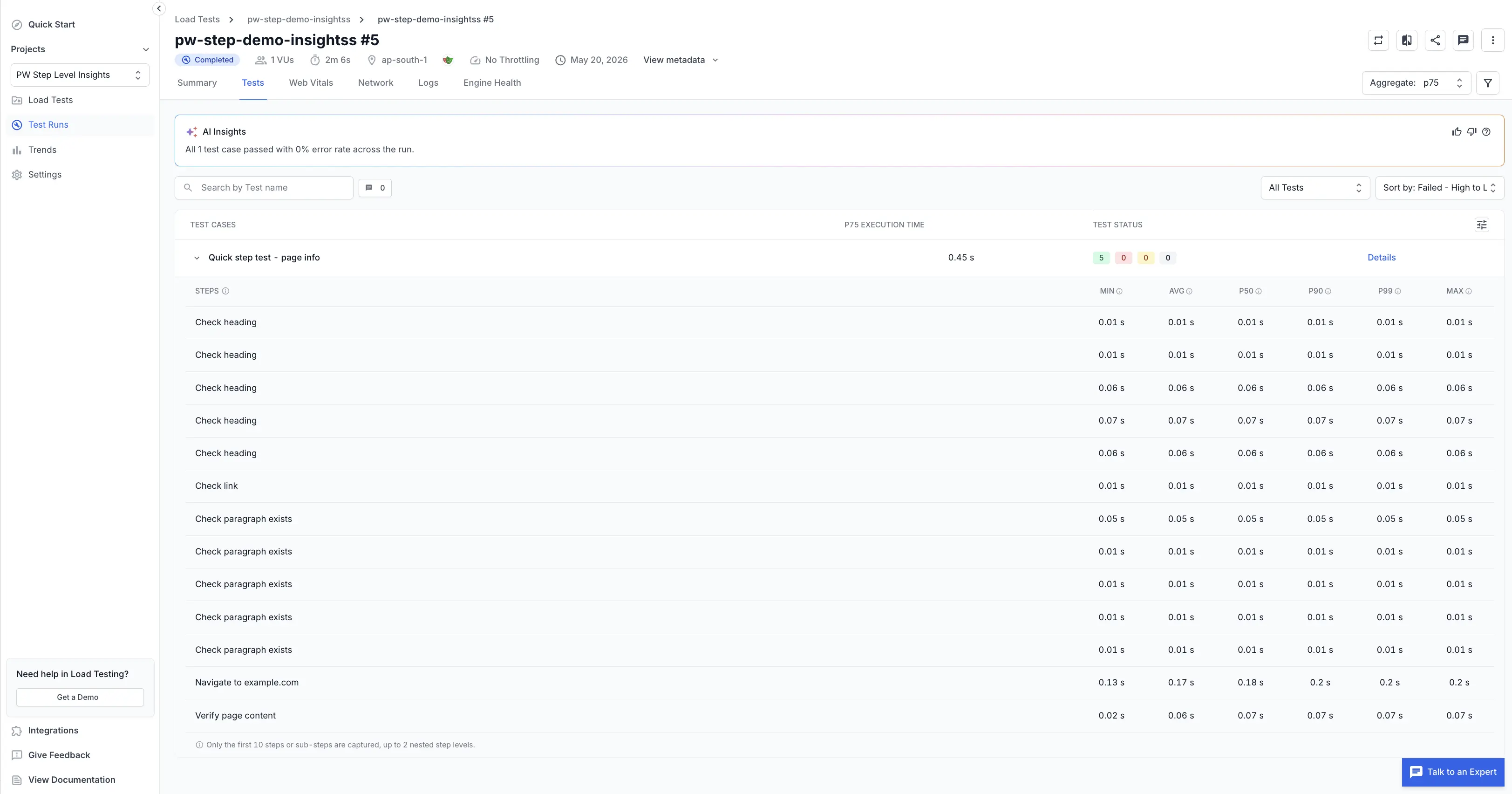The width and height of the screenshot is (1512, 794).
Task: Open Load Tests in the sidebar
Action: tap(80, 100)
